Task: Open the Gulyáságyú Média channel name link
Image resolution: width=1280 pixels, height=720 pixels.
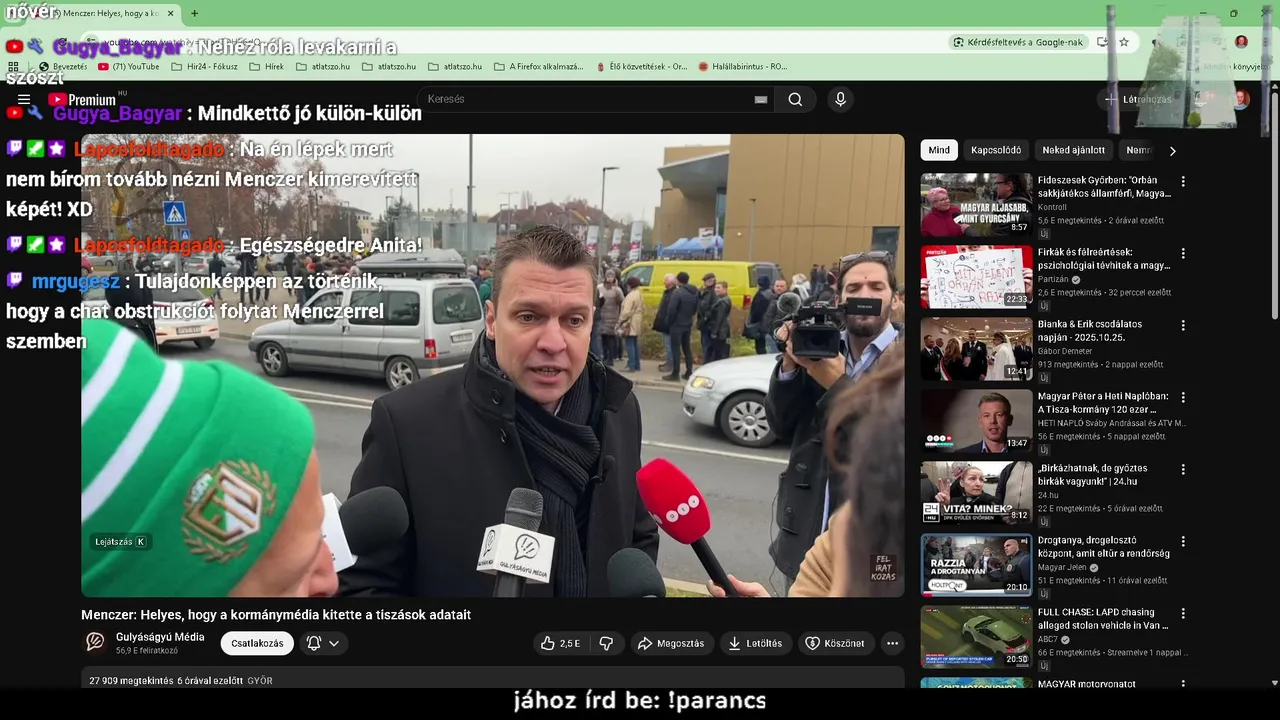Action: (x=160, y=637)
